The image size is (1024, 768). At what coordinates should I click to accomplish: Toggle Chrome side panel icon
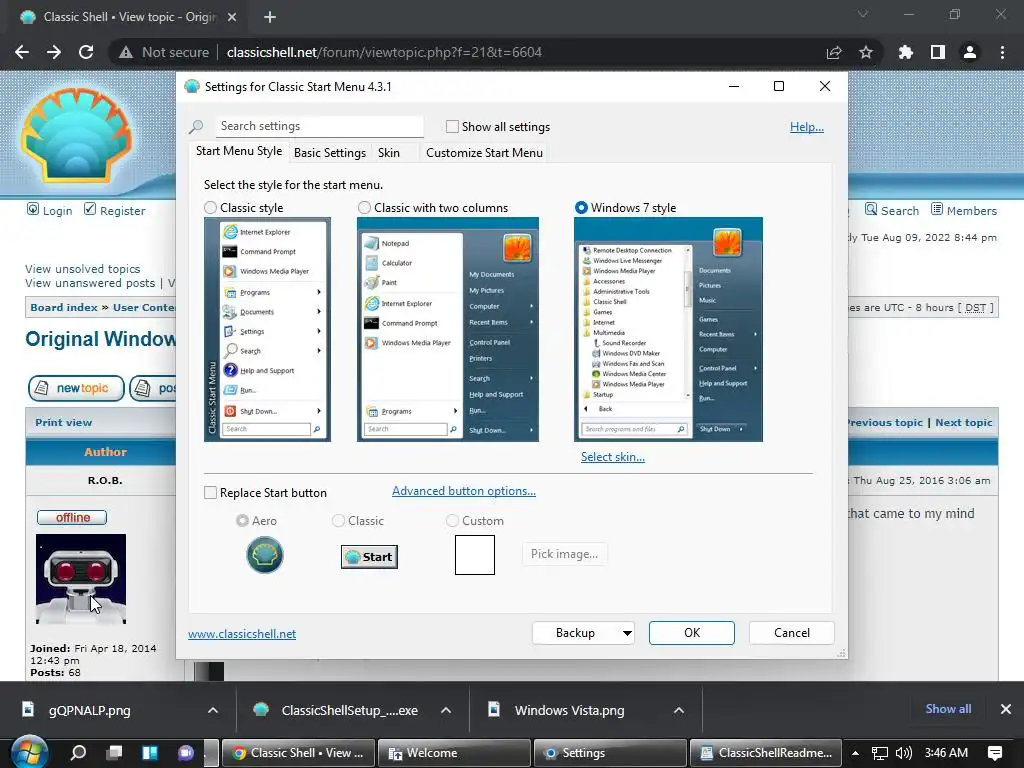click(x=938, y=52)
